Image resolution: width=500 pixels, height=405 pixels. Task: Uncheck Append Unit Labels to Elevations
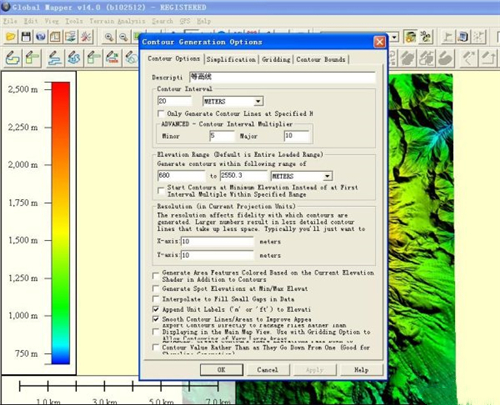[156, 309]
